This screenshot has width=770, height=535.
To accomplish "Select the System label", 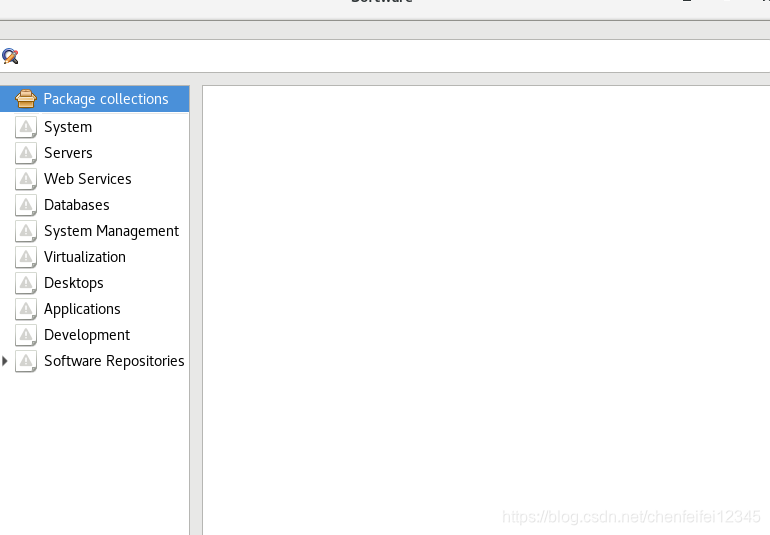I will coord(68,127).
